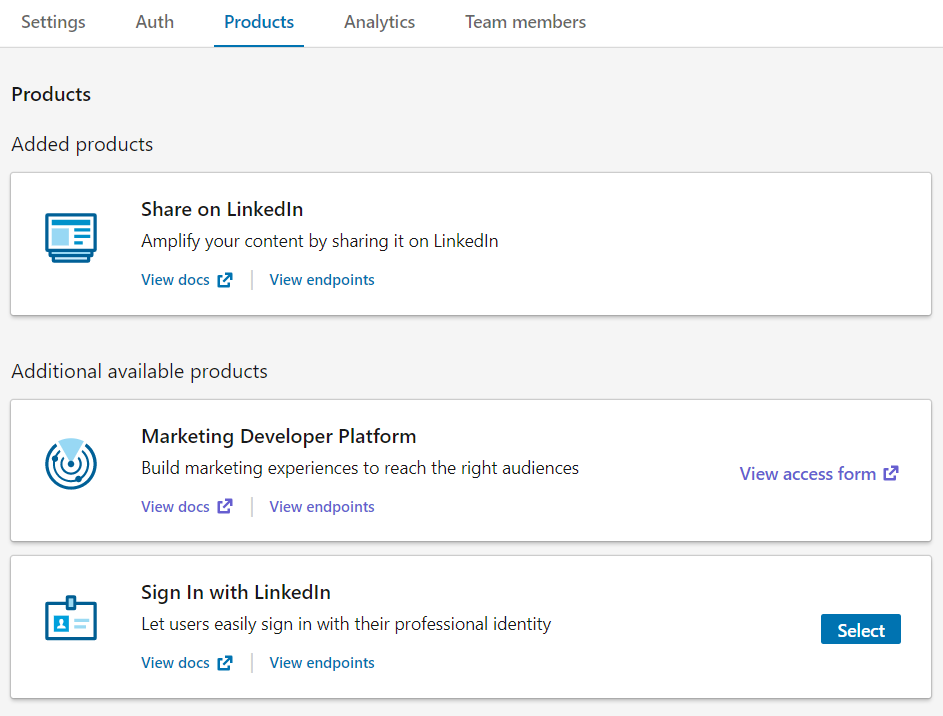Click the 'Additional available products' heading

point(140,372)
